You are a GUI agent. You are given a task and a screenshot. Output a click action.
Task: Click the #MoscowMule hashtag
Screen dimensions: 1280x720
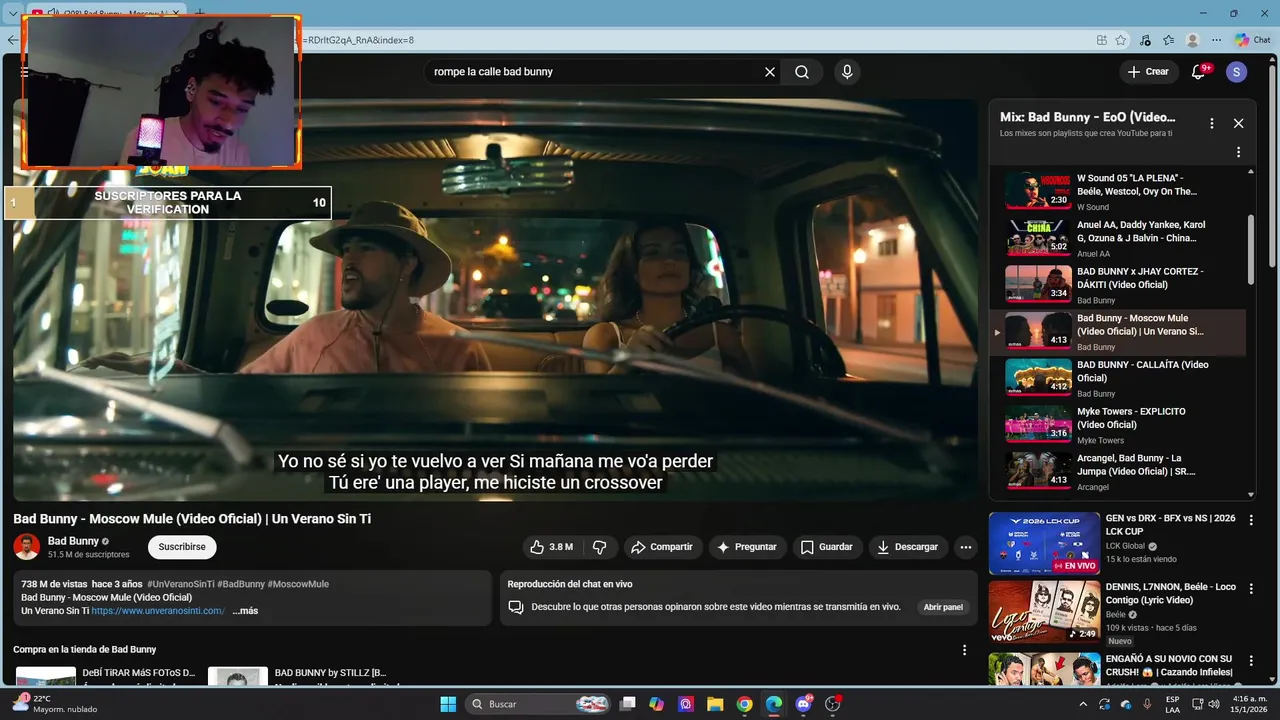(298, 584)
